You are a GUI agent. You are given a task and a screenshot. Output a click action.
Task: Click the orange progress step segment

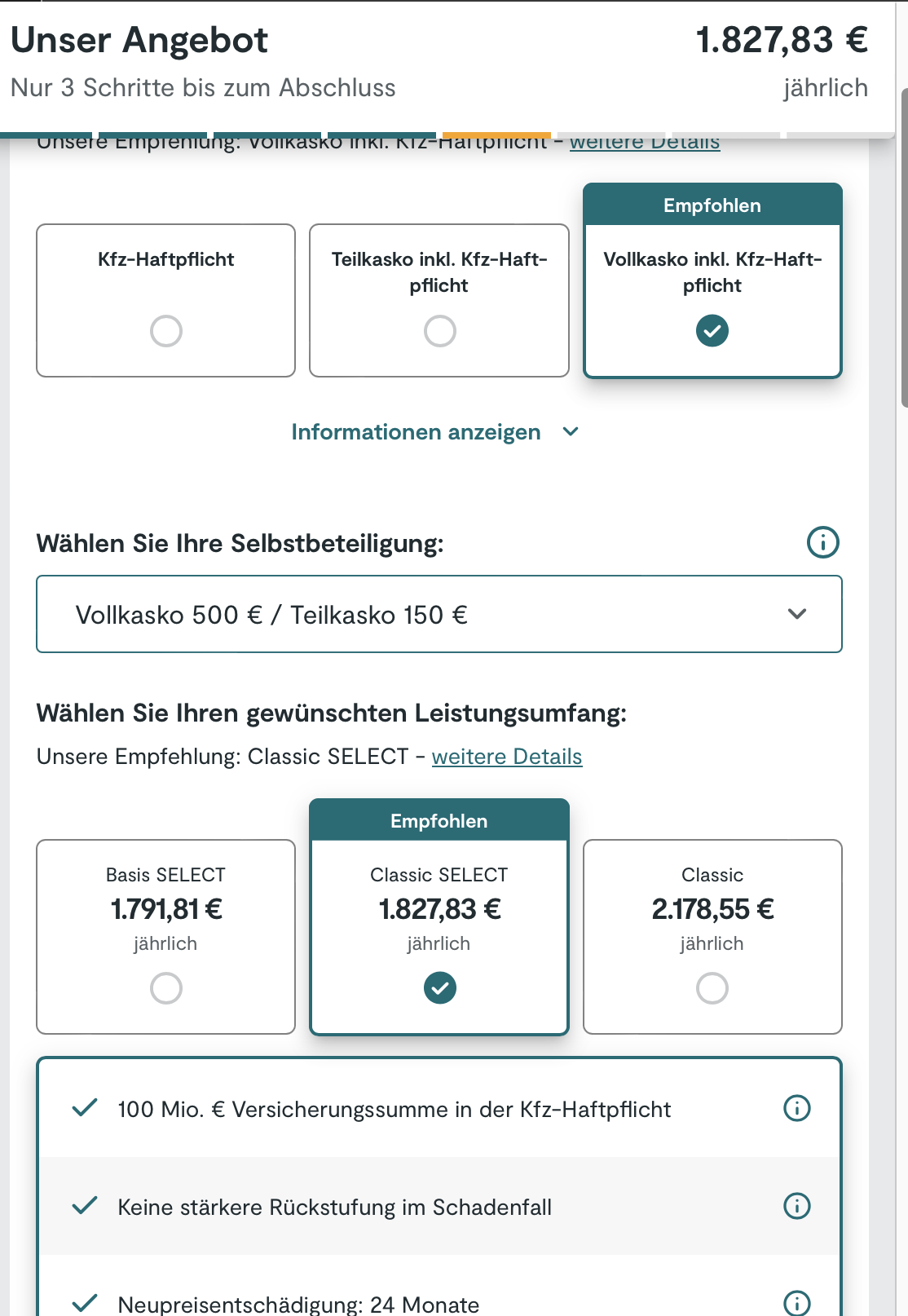[x=496, y=135]
